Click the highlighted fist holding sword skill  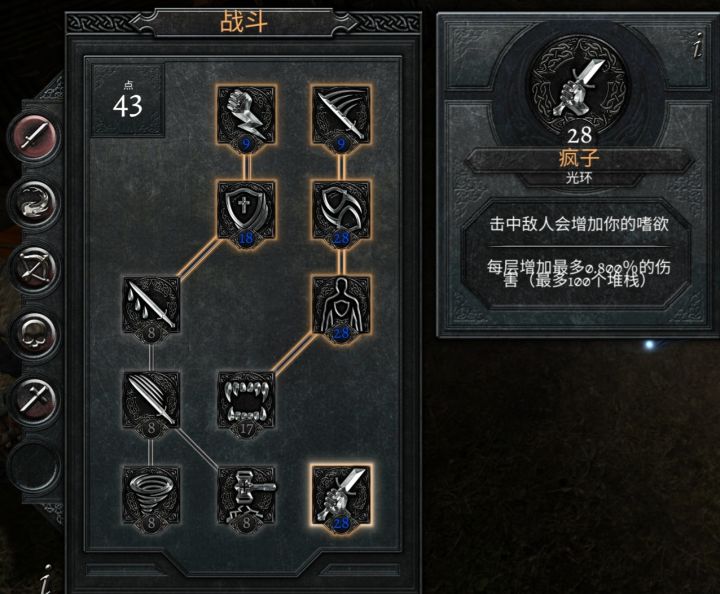(x=341, y=495)
